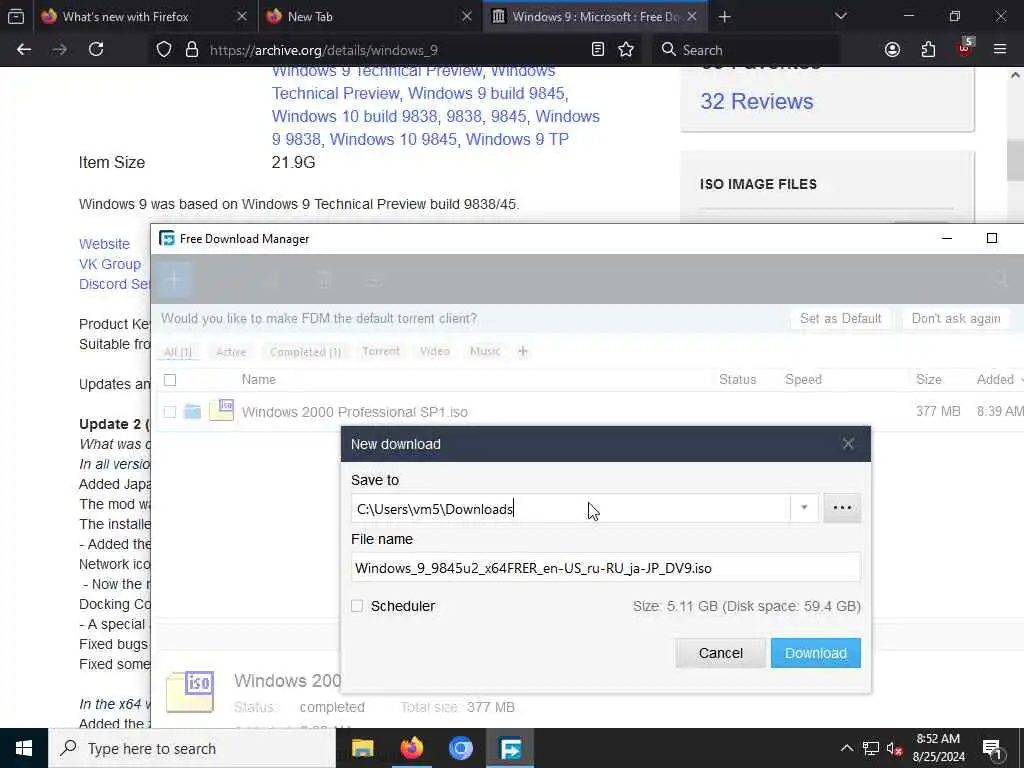Toggle reader view icon in address bar
The width and height of the screenshot is (1024, 768).
click(x=598, y=50)
